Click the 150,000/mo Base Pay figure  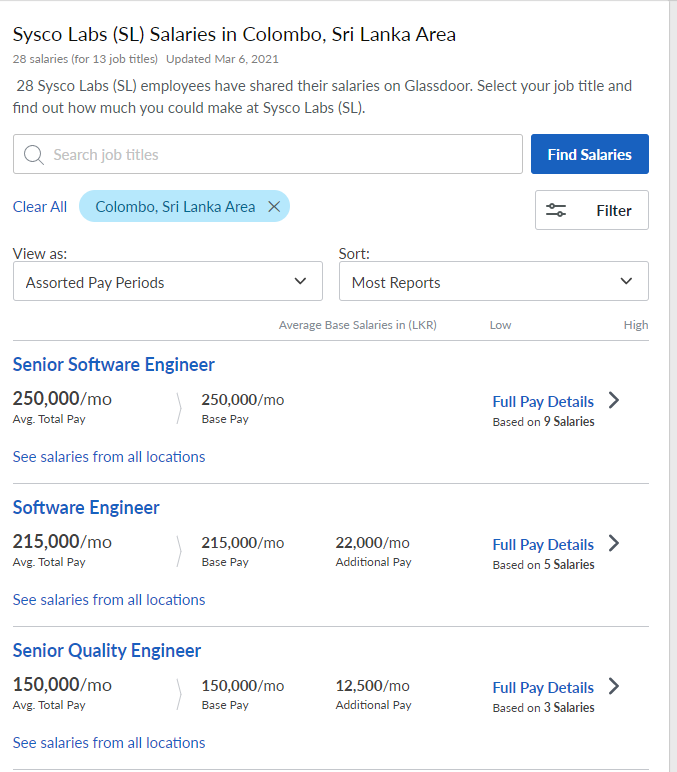[243, 686]
